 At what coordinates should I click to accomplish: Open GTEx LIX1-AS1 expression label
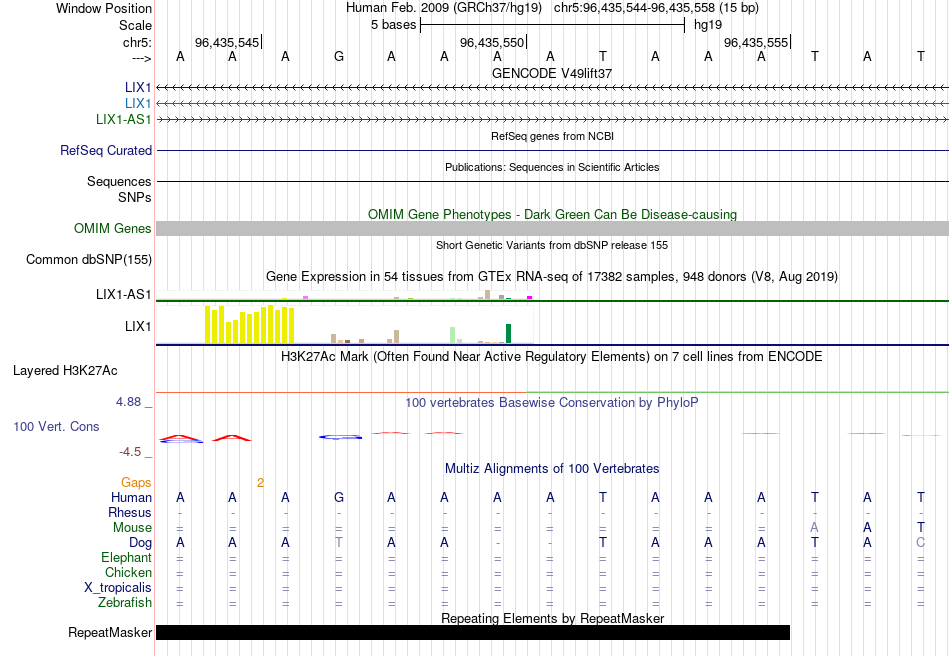(124, 294)
